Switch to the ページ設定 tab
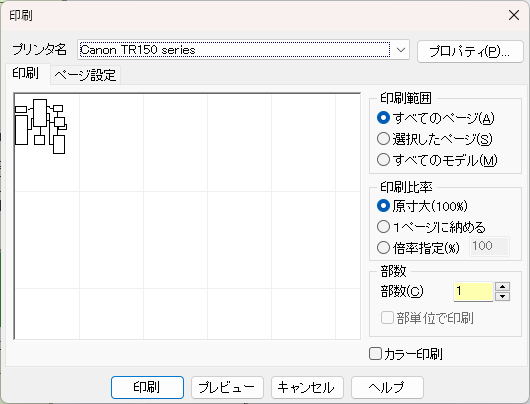The image size is (530, 404). tap(85, 75)
